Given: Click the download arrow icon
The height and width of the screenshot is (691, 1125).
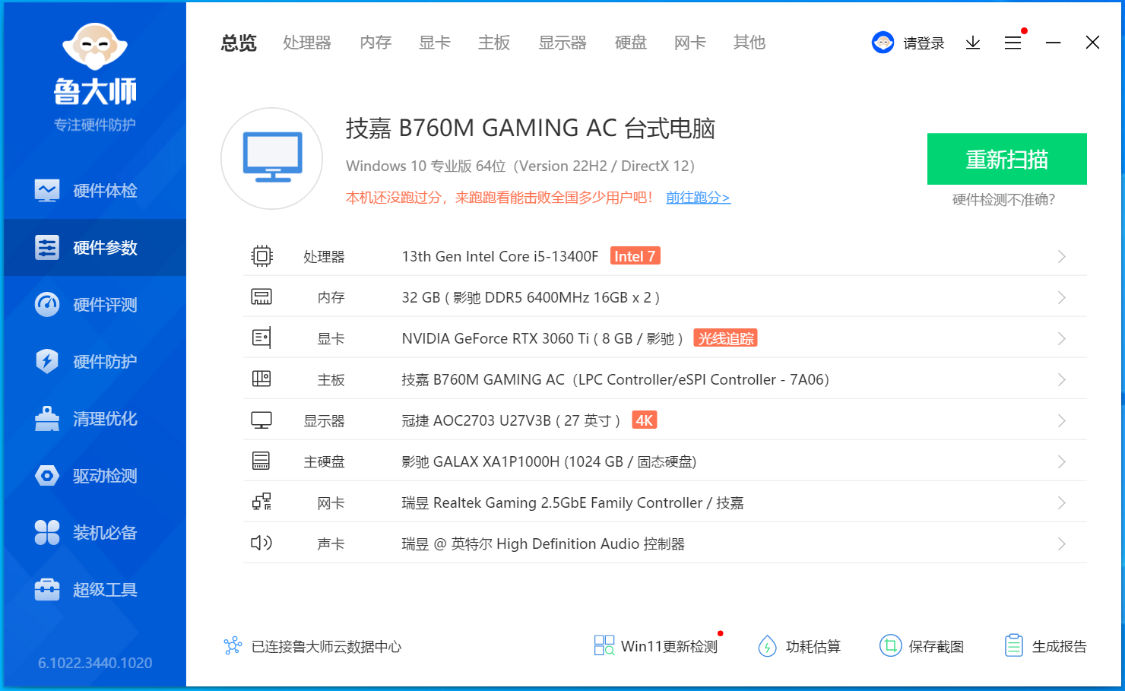Looking at the screenshot, I should click(x=973, y=43).
